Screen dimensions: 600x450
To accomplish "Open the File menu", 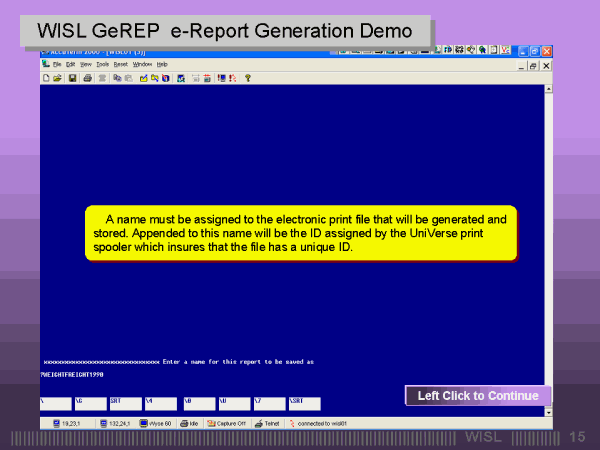I will coord(57,64).
